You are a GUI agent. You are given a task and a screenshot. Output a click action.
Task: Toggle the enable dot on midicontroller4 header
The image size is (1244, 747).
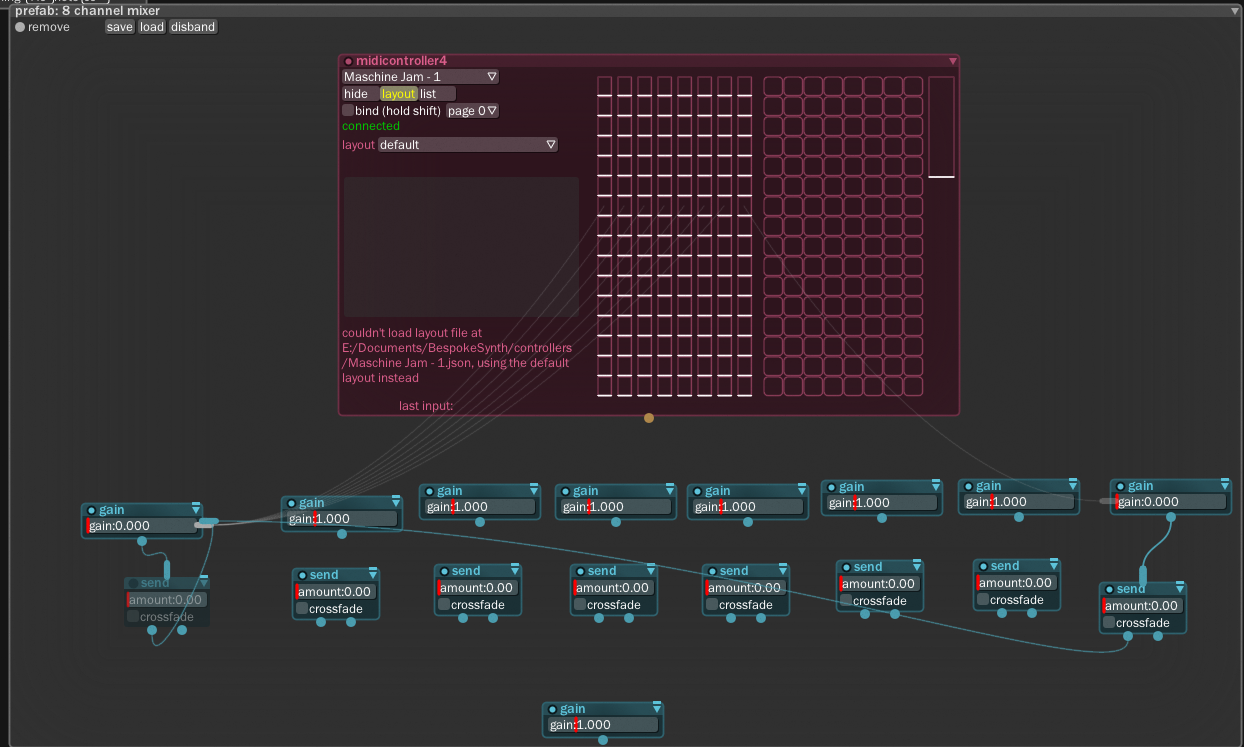coord(348,60)
